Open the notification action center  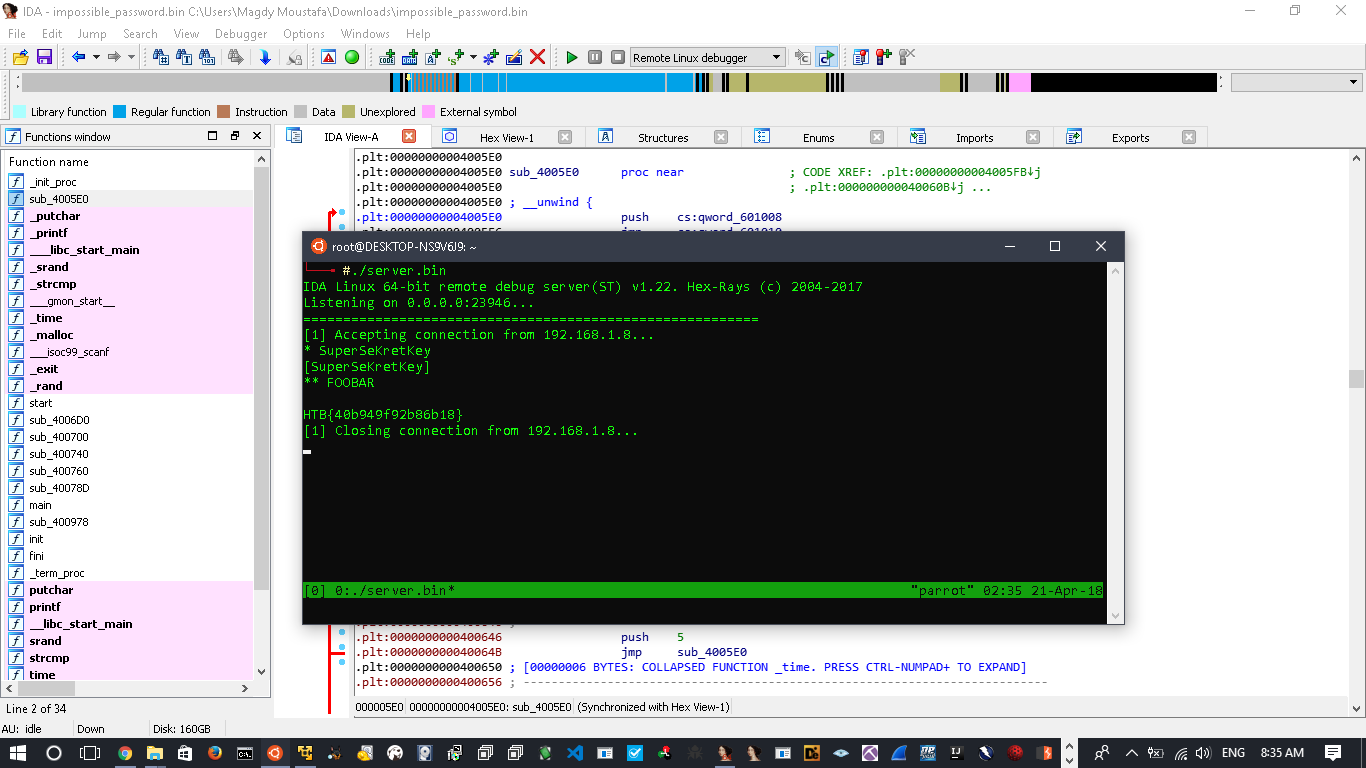click(x=1333, y=752)
